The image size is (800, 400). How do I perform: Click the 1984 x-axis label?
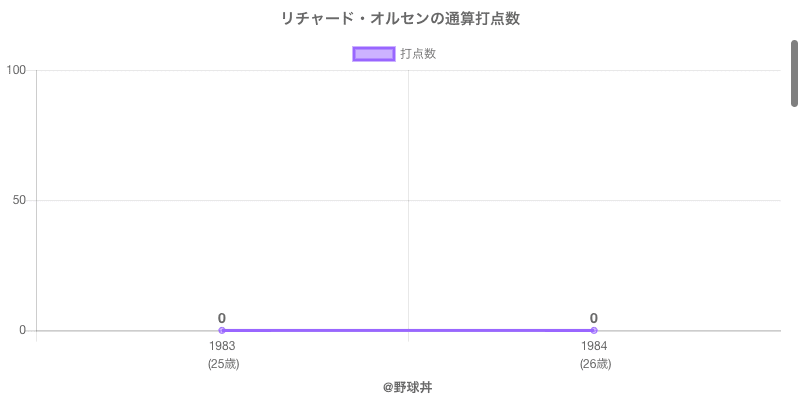tap(594, 346)
